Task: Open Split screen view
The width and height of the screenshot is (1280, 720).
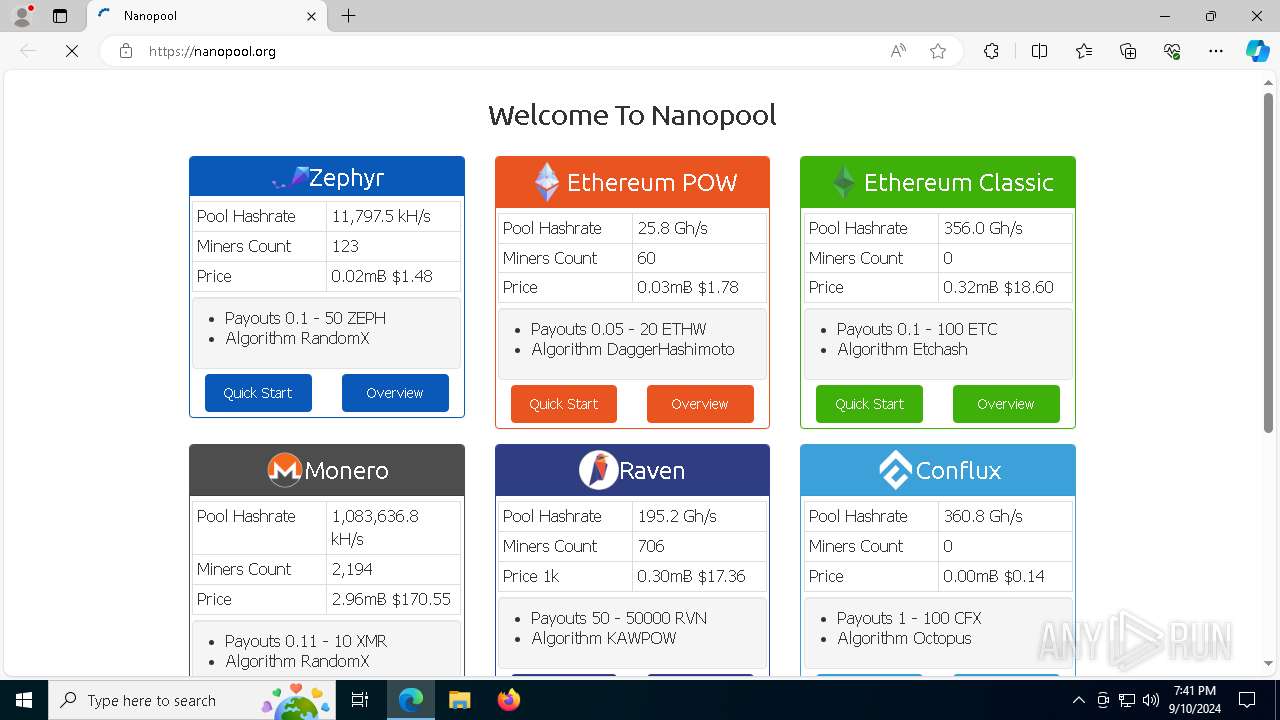Action: point(1039,51)
